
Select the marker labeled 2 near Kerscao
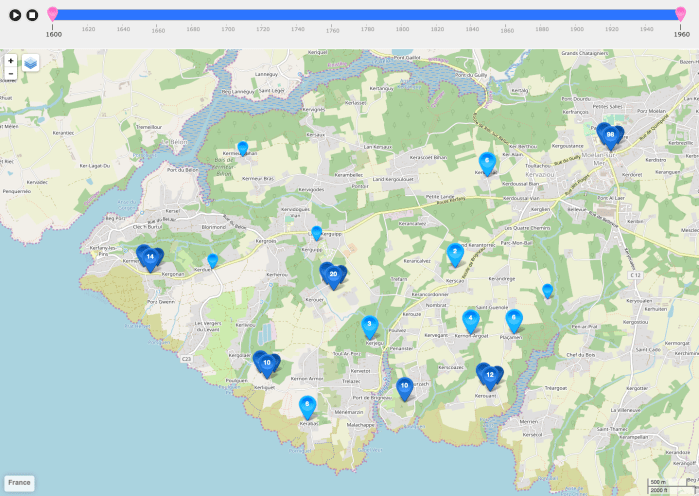pos(455,254)
